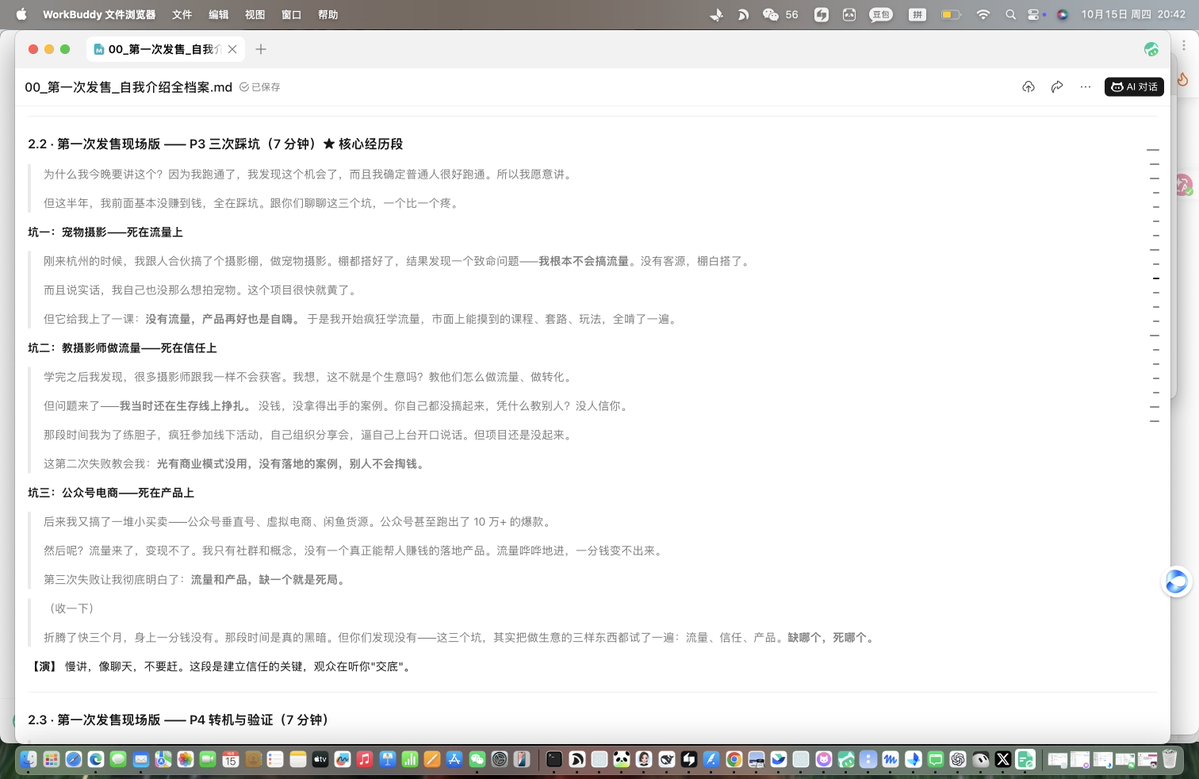Click heading 2.2 · 第一次发售现场版 P3 三次踩坑
This screenshot has width=1199, height=779.
pyautogui.click(x=216, y=144)
